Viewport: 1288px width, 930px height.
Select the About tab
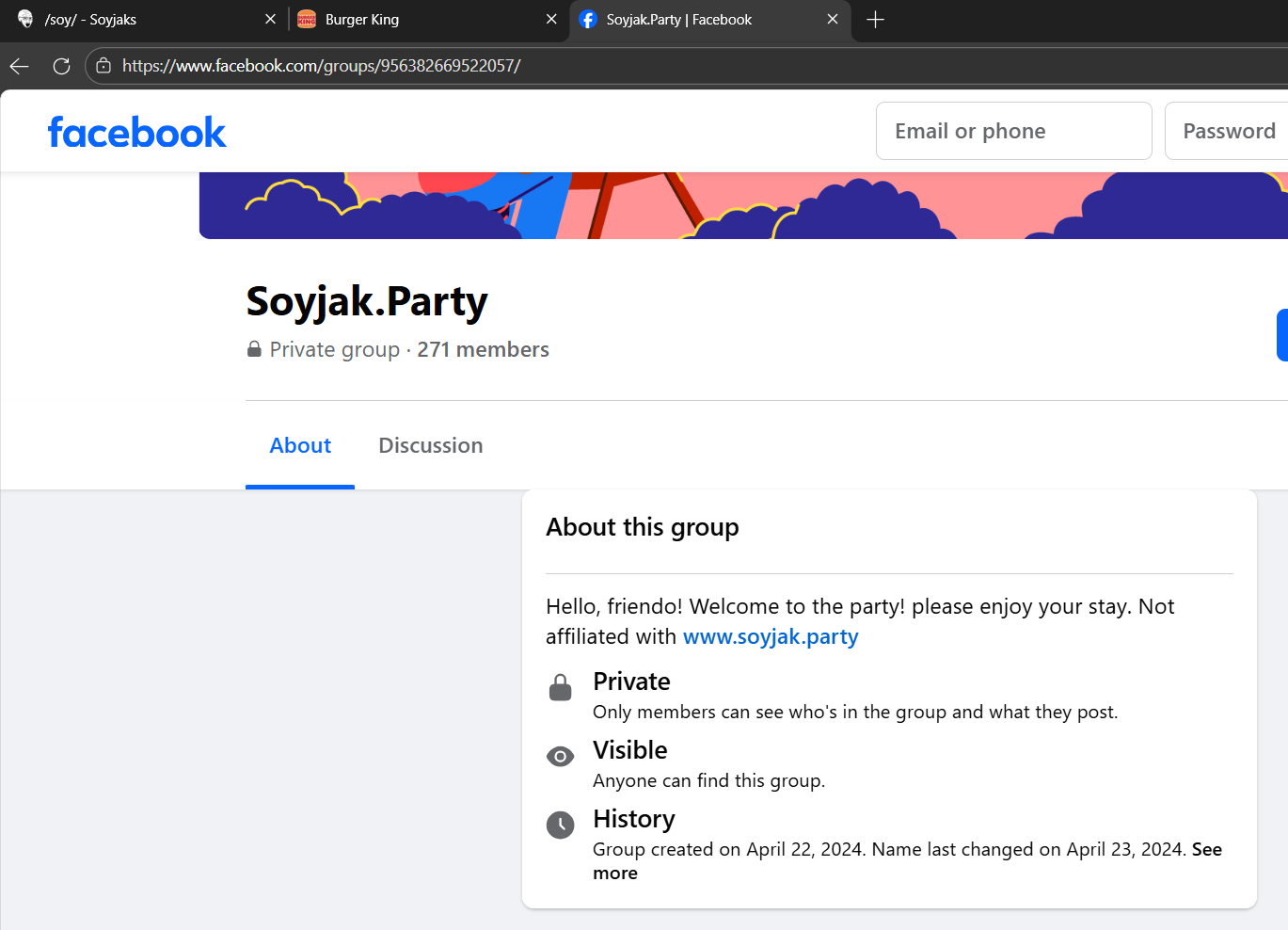pyautogui.click(x=300, y=446)
